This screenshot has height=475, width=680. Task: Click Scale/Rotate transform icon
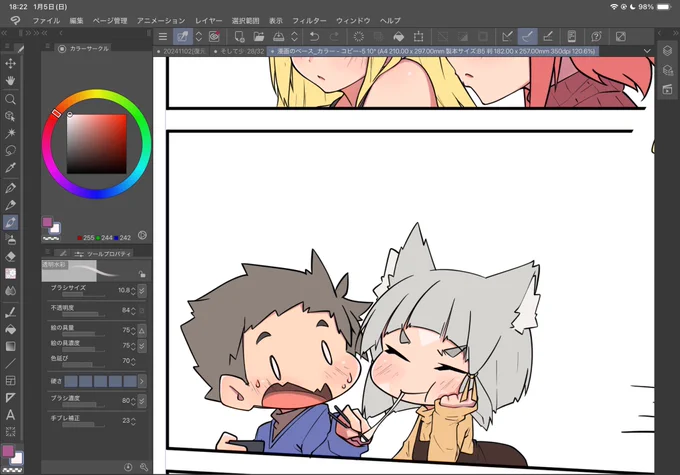coord(418,37)
